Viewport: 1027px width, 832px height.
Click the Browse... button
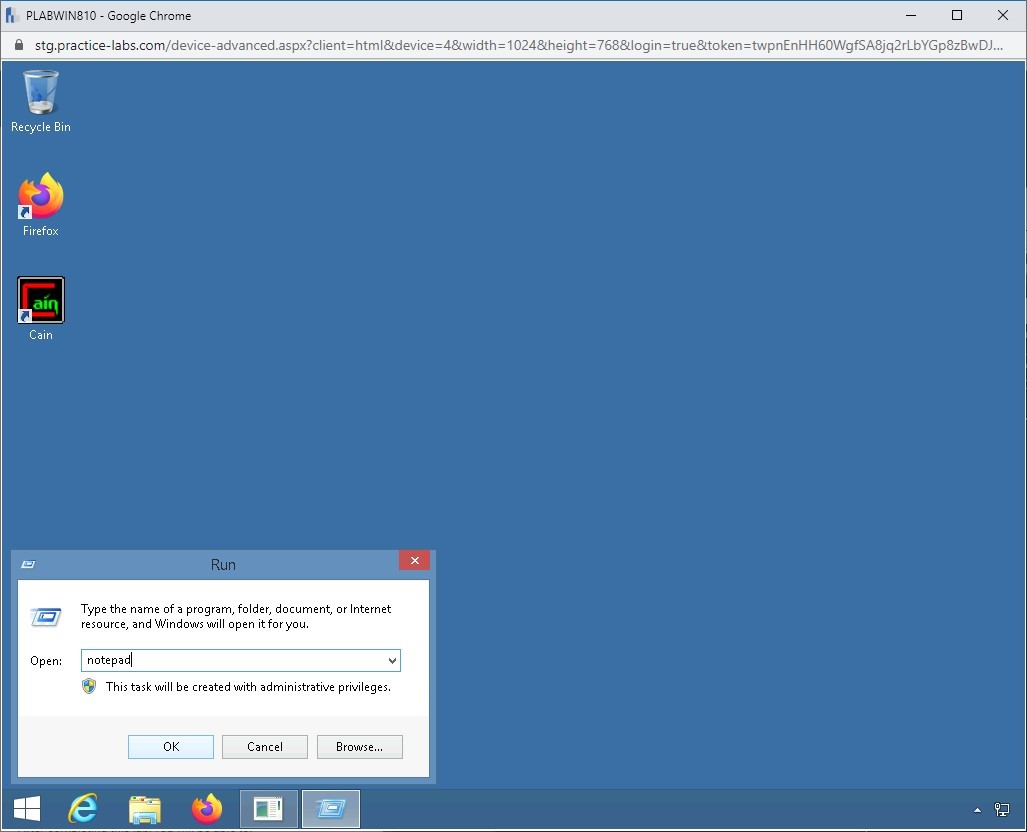(x=359, y=747)
